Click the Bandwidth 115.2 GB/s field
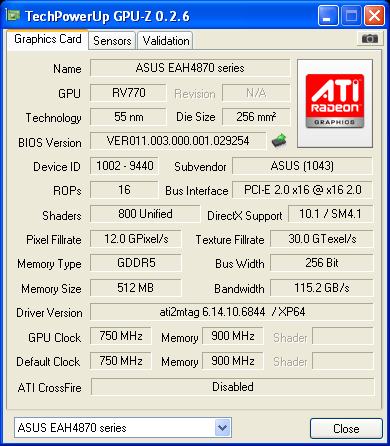The height and width of the screenshot is (446, 390). [x=322, y=288]
